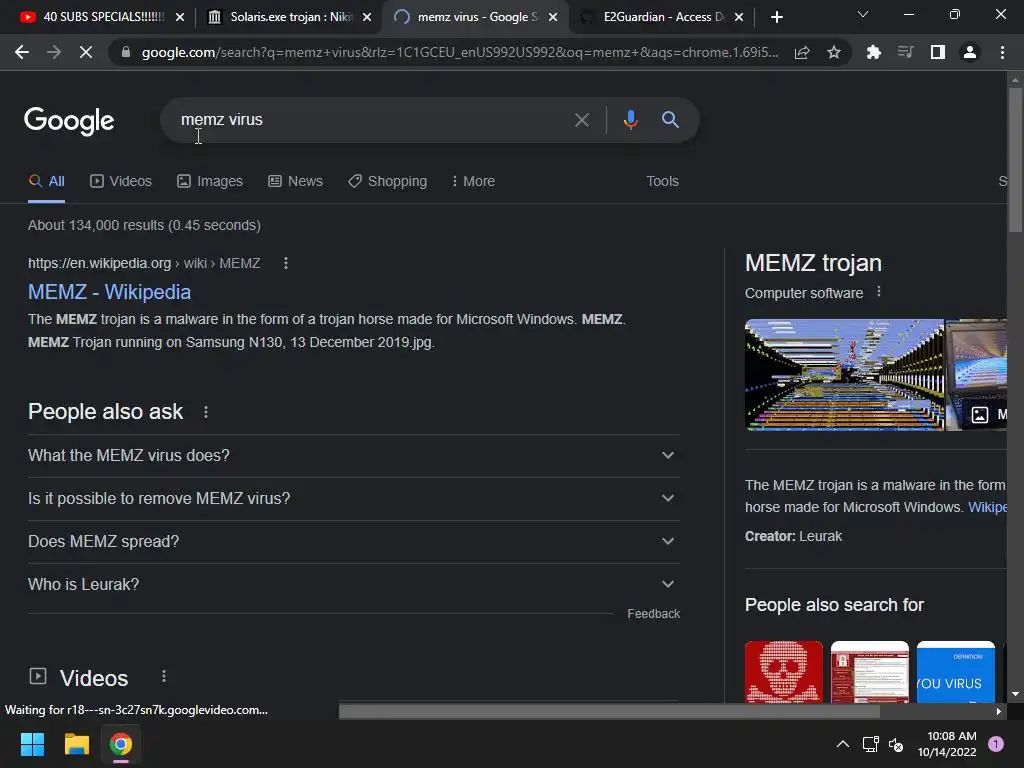Open the tab search dropdown chevron

click(x=863, y=14)
